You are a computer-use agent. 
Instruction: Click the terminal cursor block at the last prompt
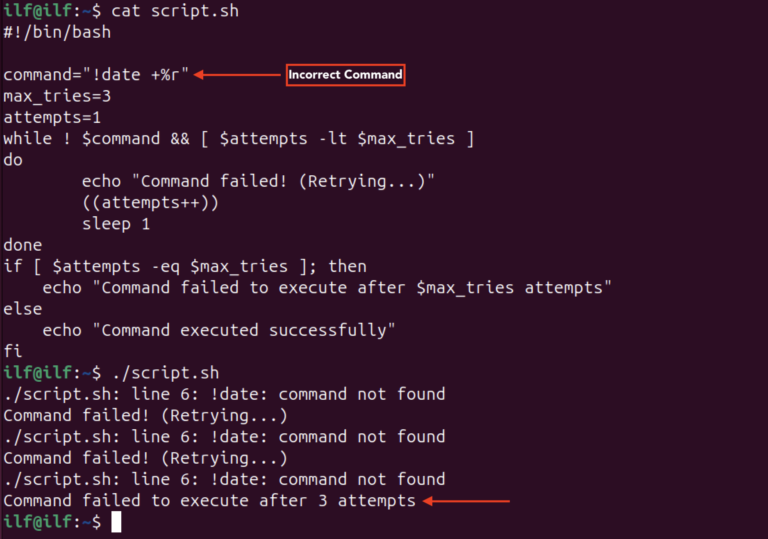[x=116, y=522]
